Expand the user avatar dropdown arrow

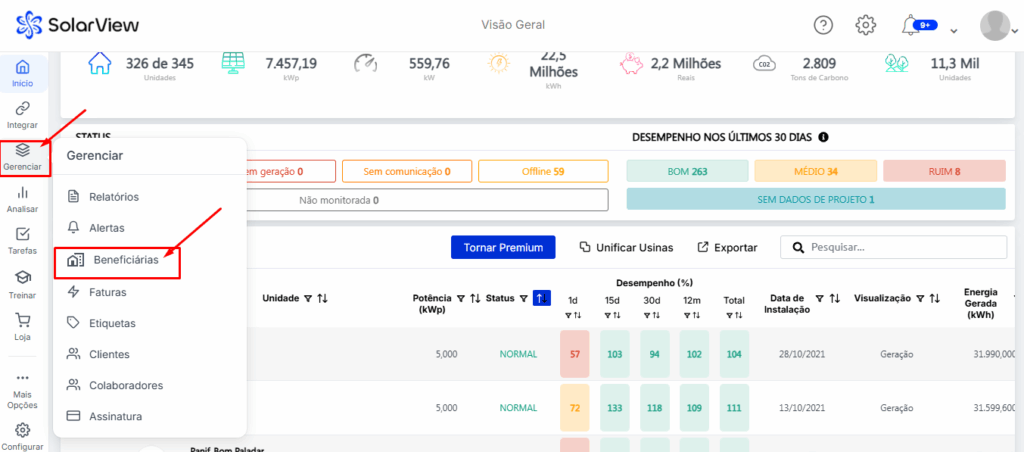[1013, 30]
